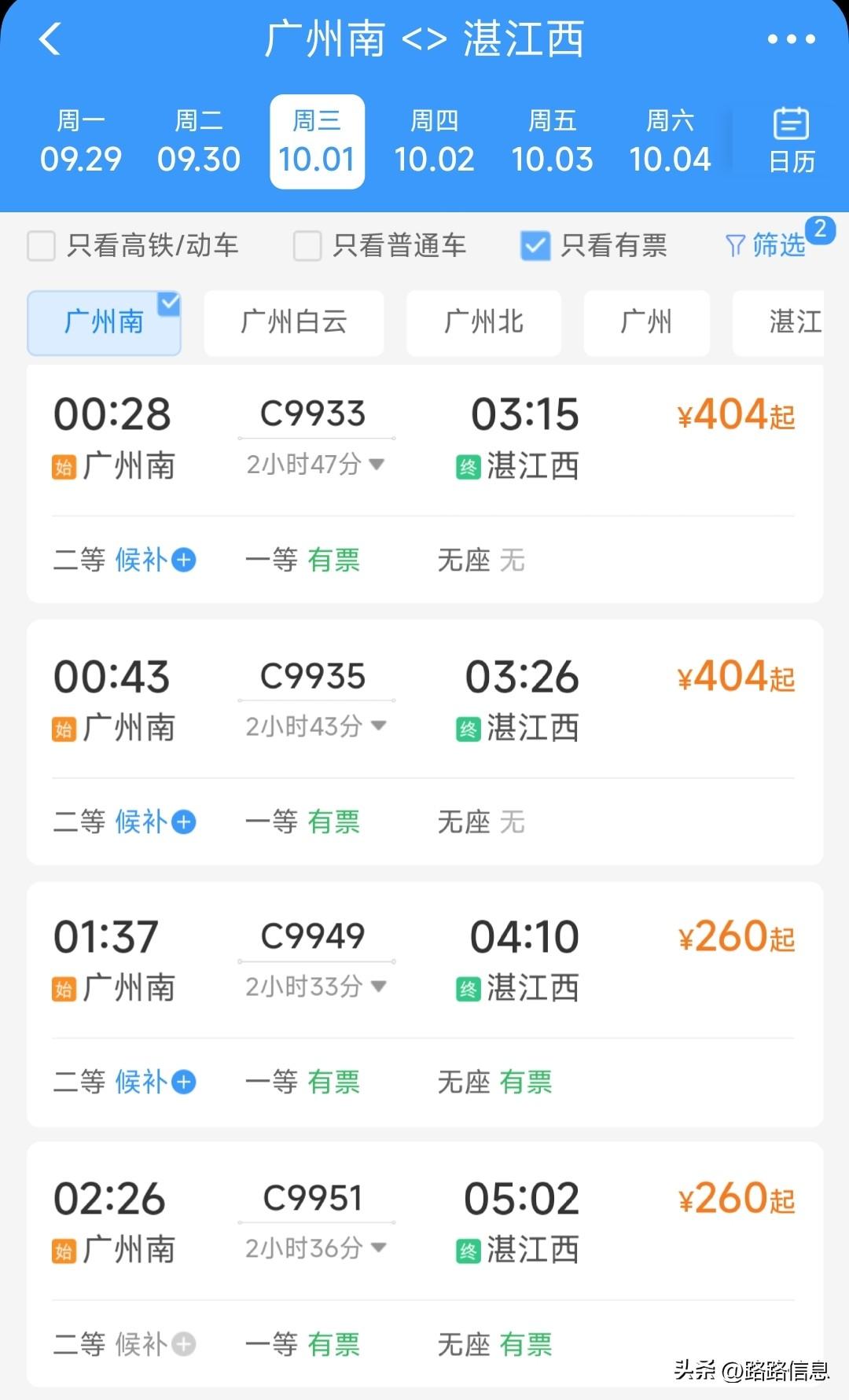849x1400 pixels.
Task: Enable the 只看高铁/动车 checkbox
Action: 41,245
